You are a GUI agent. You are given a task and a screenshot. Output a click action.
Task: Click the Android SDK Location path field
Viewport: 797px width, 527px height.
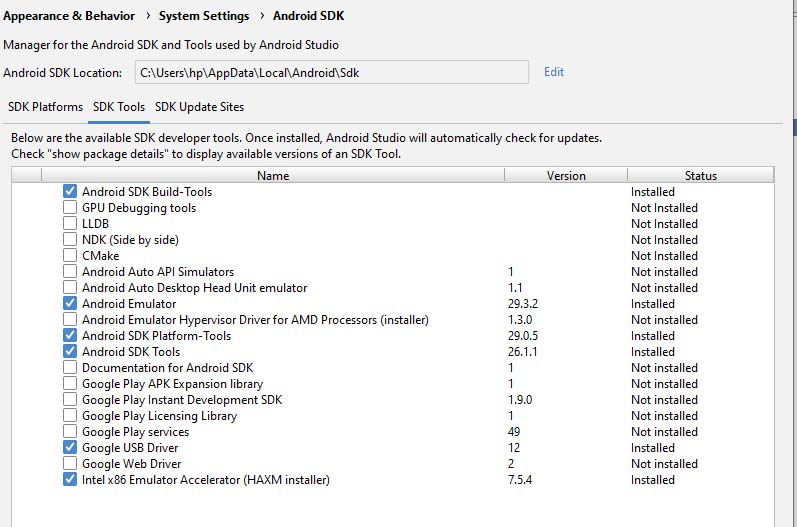[331, 72]
